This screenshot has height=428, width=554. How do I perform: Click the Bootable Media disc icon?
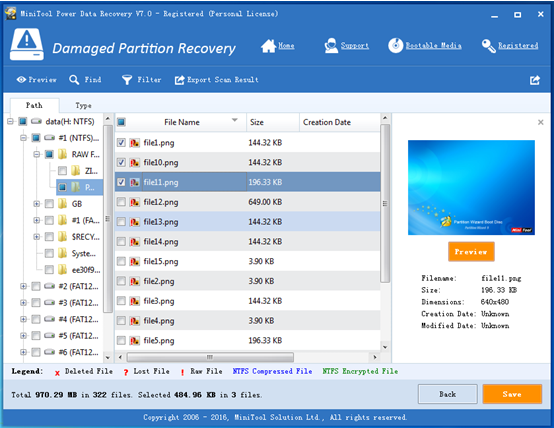(395, 45)
